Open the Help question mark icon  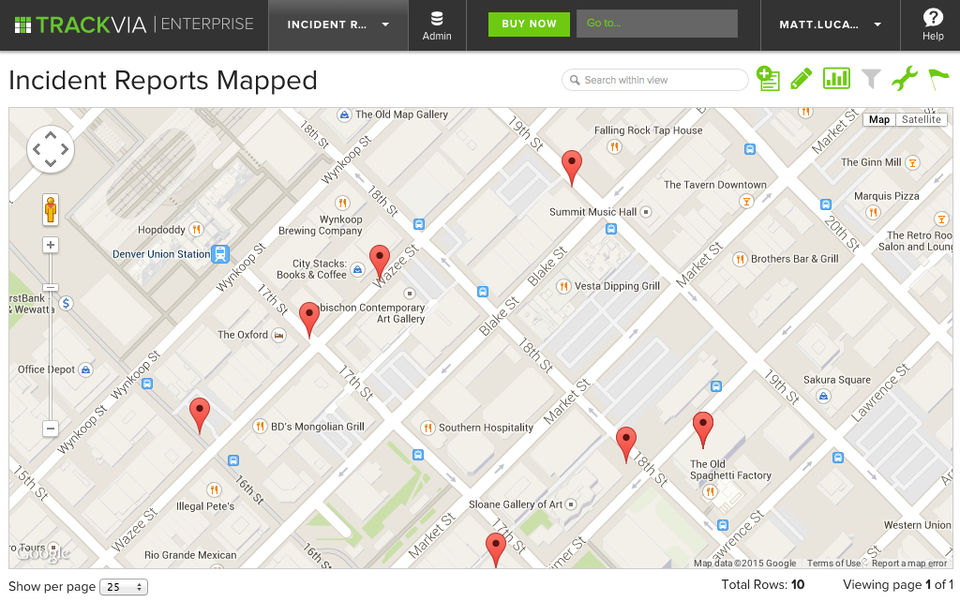pyautogui.click(x=932, y=24)
